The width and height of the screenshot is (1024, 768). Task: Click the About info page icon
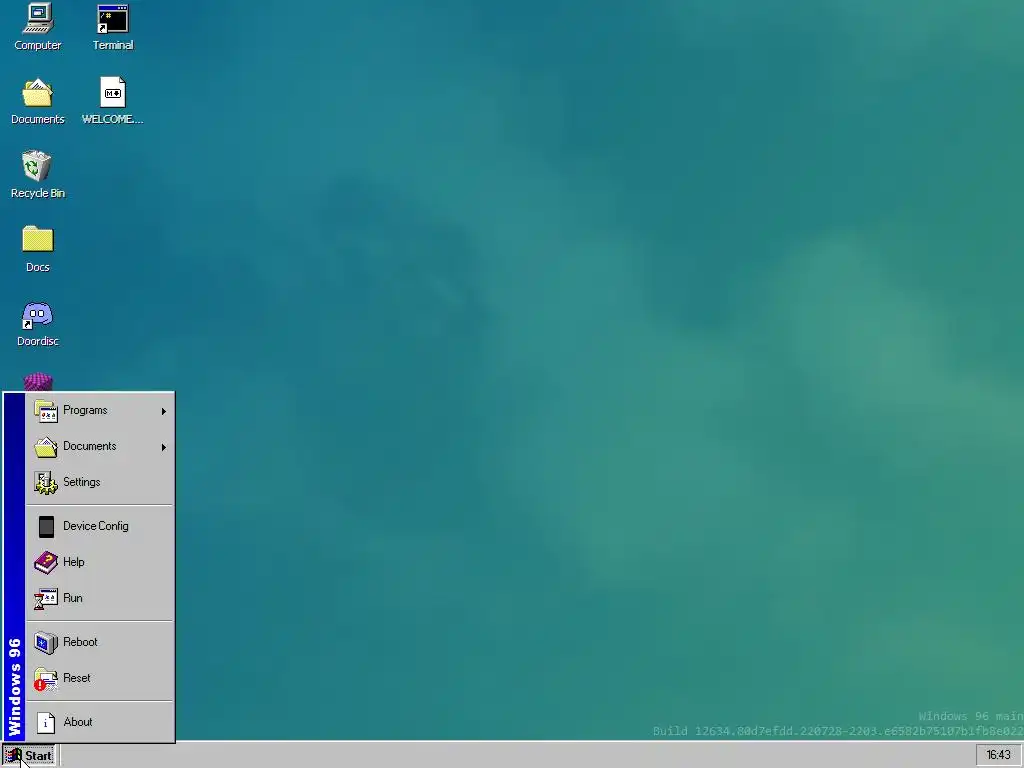[x=46, y=722]
